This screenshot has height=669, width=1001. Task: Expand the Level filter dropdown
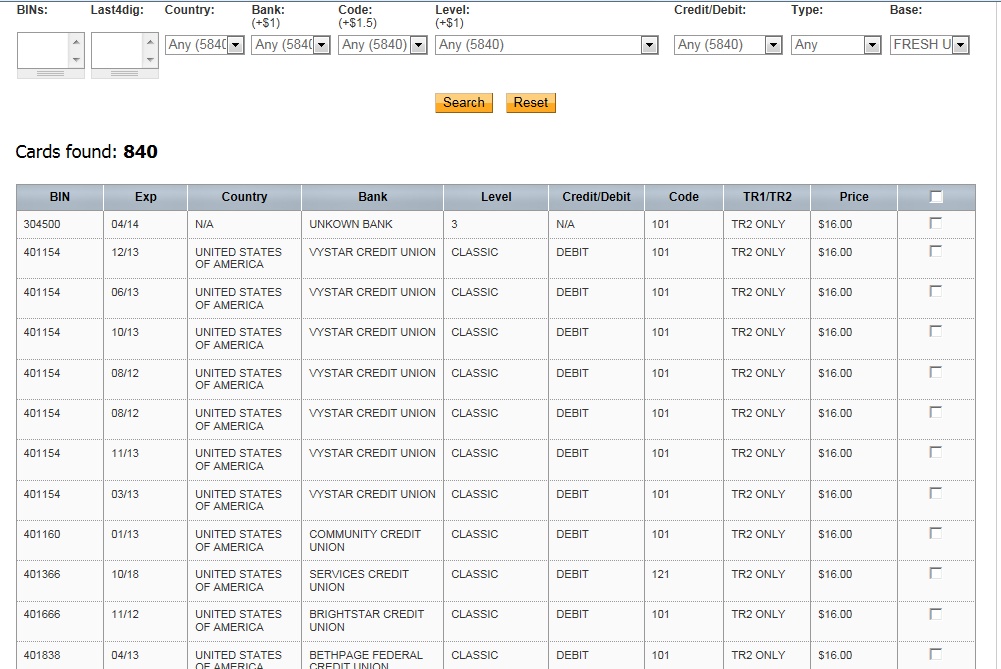pyautogui.click(x=546, y=45)
